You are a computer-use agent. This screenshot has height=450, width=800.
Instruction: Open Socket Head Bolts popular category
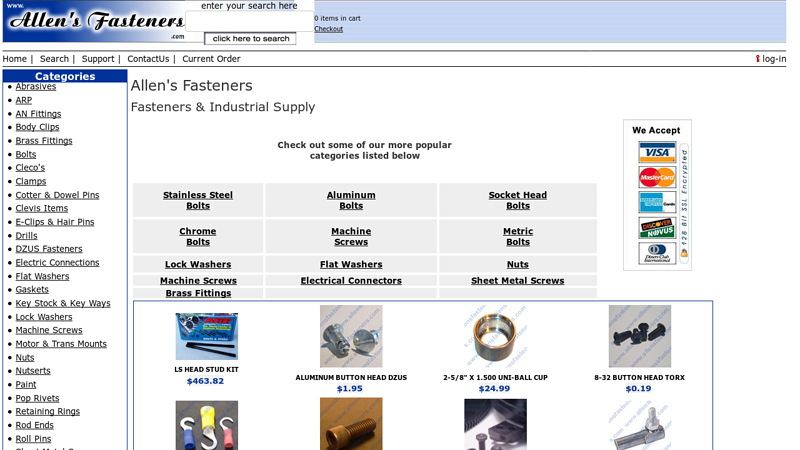point(518,201)
